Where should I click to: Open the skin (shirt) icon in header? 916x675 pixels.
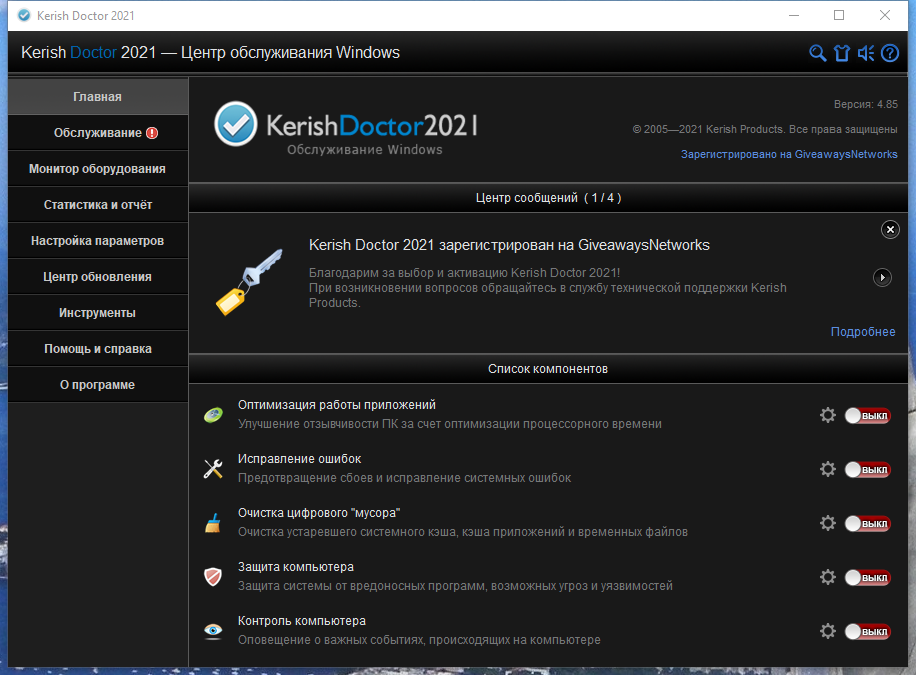(x=841, y=53)
